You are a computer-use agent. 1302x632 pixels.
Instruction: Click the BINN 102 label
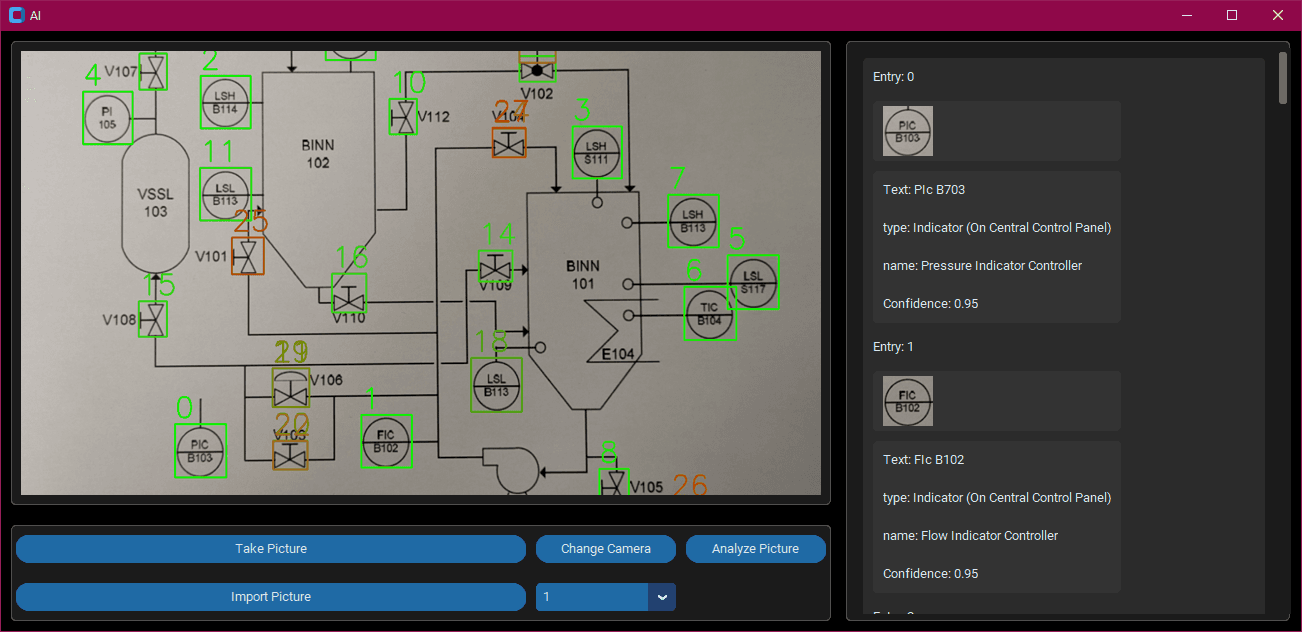(x=318, y=154)
